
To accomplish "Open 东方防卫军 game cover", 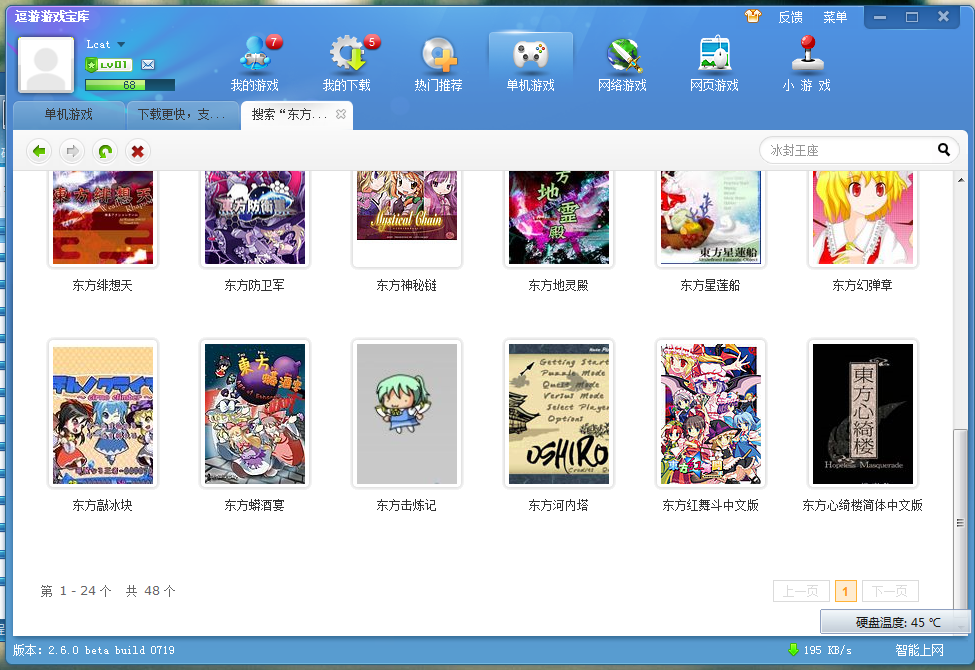I will (x=255, y=218).
